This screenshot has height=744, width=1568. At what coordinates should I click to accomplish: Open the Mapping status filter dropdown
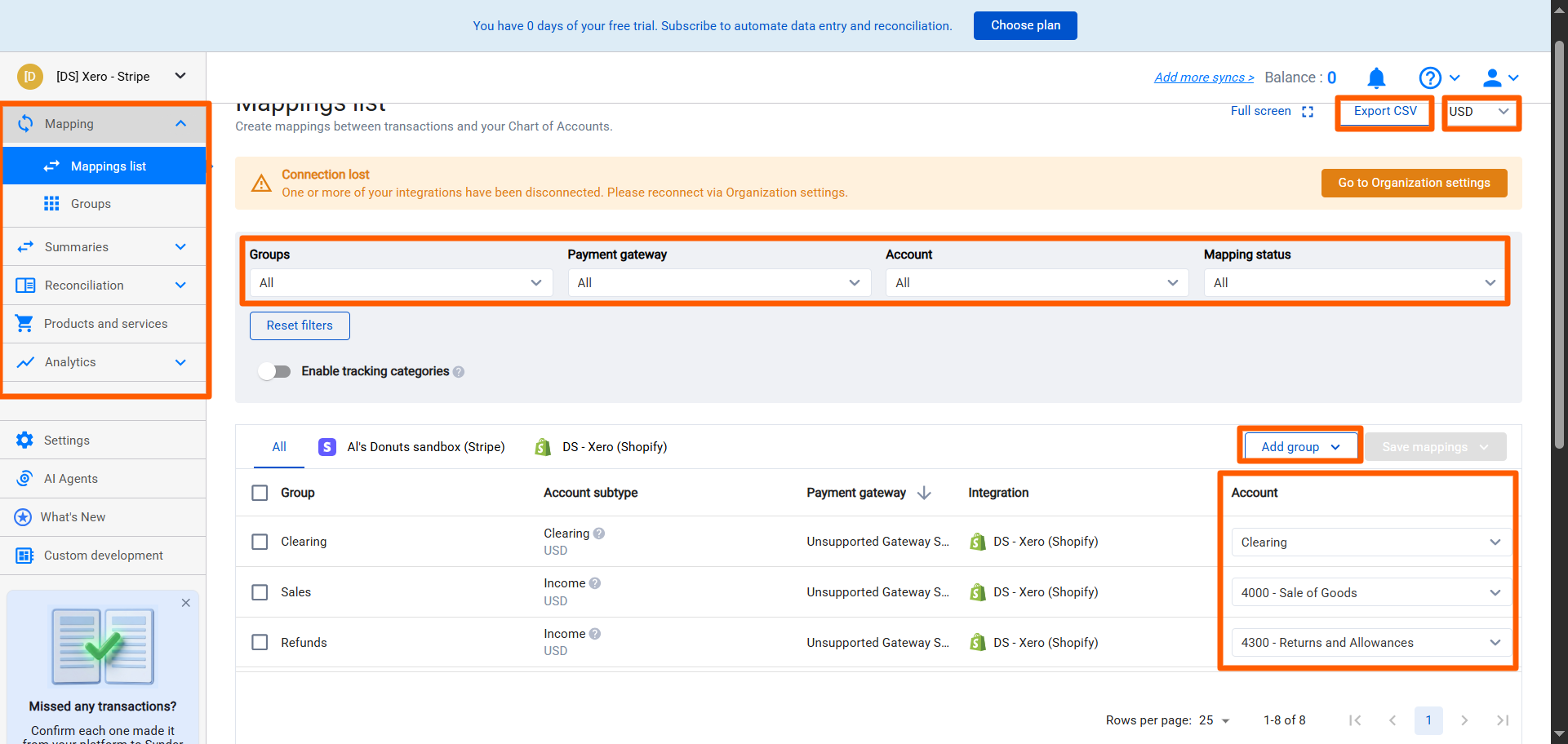[1354, 282]
